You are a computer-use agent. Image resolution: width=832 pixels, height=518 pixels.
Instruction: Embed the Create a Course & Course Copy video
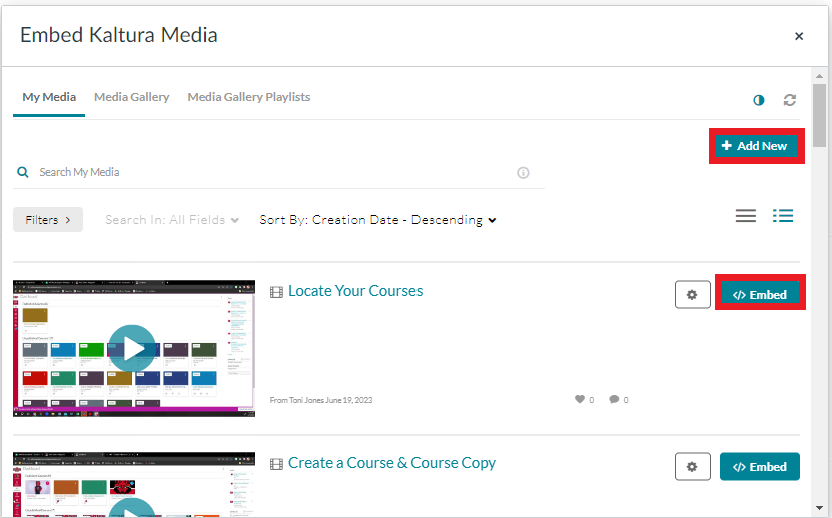pos(760,467)
